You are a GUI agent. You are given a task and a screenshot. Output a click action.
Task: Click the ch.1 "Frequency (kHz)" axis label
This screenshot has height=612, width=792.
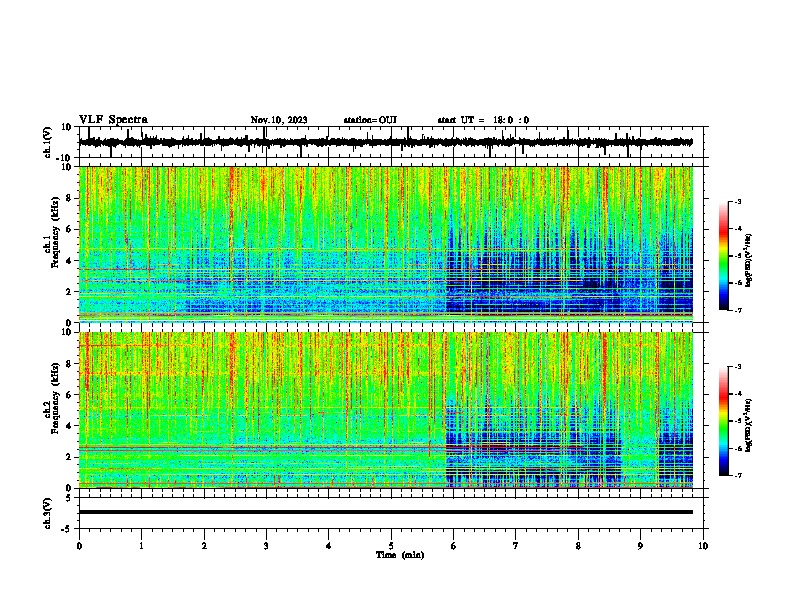click(x=55, y=233)
